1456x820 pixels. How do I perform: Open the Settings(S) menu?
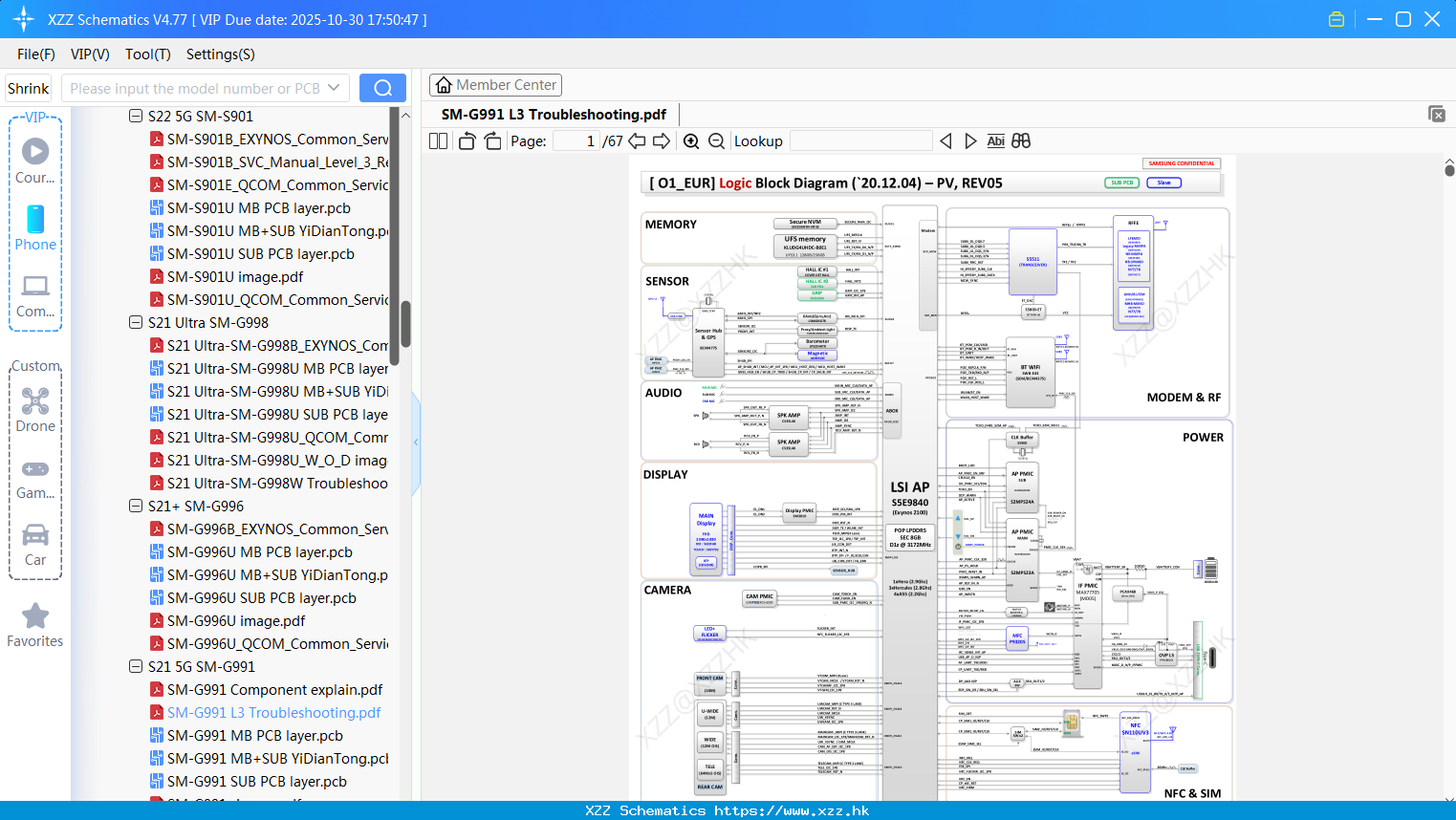pyautogui.click(x=221, y=54)
